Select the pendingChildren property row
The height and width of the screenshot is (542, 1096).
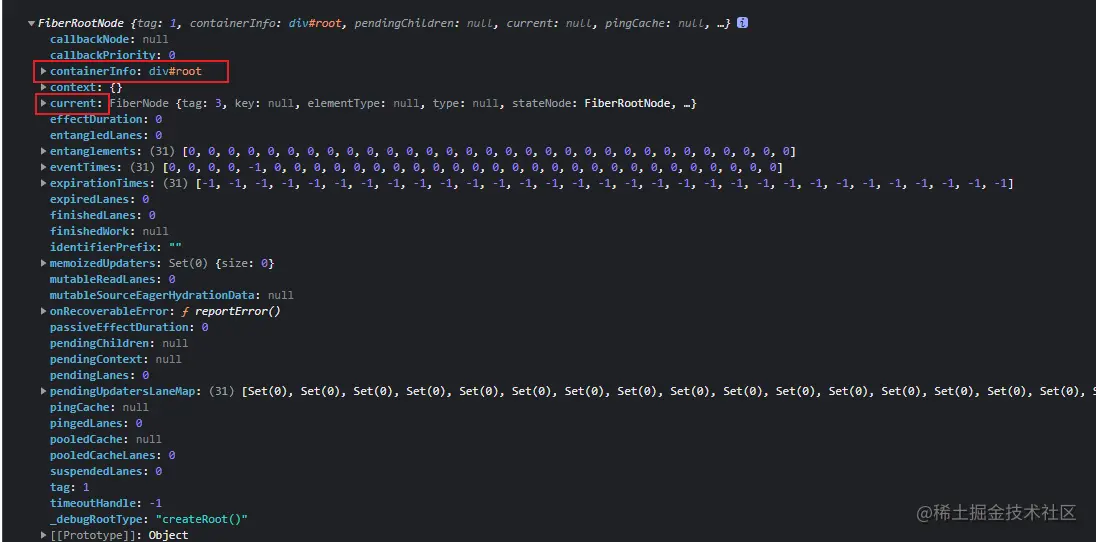coord(119,343)
